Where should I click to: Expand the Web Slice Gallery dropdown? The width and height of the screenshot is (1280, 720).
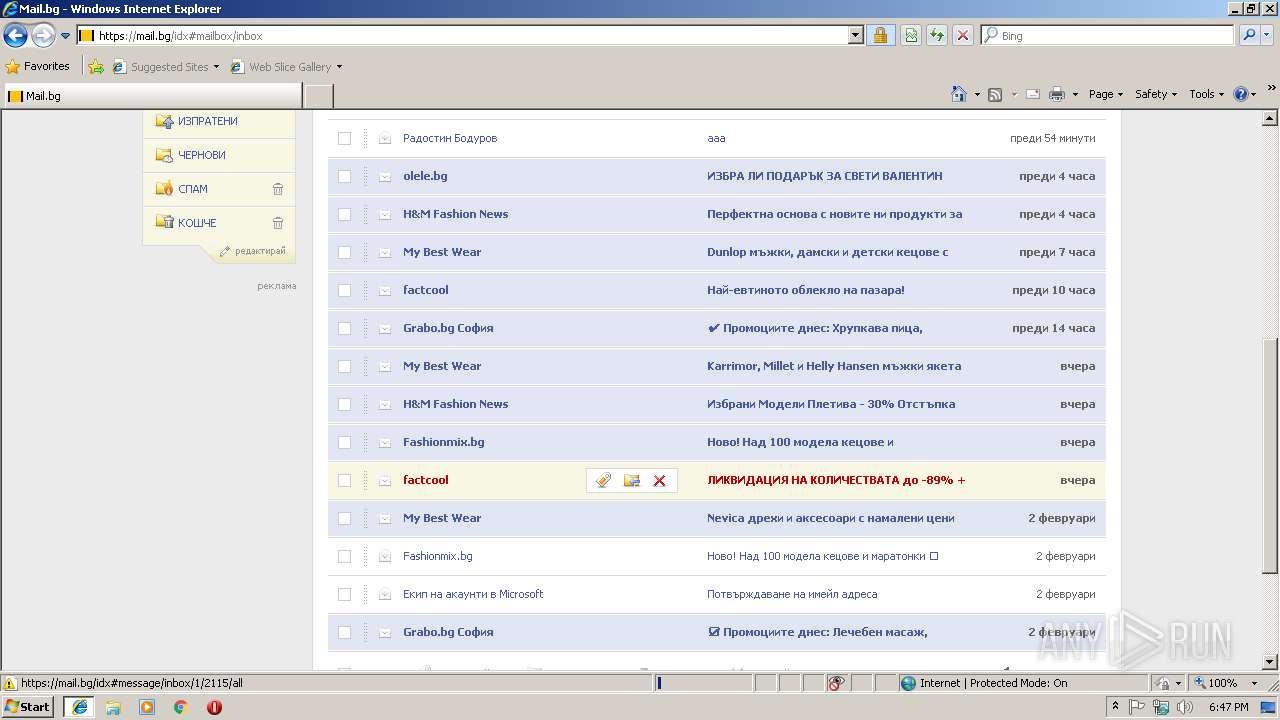coord(339,67)
